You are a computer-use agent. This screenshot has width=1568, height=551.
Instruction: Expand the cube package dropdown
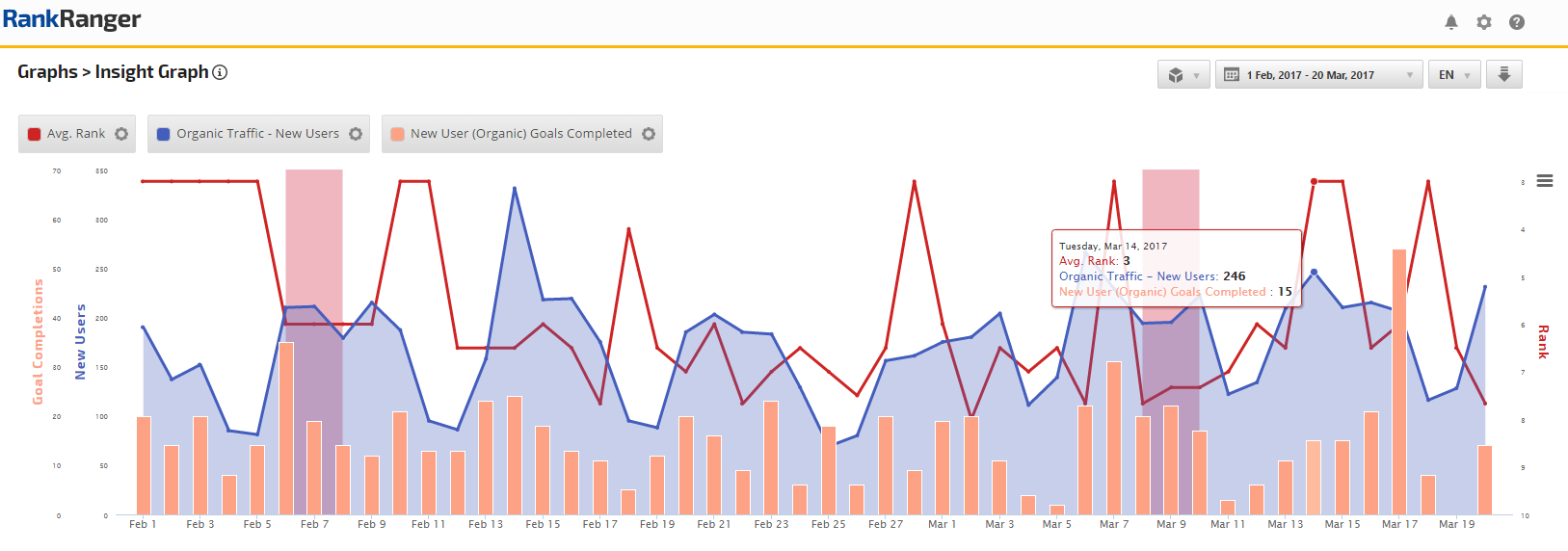(1183, 74)
